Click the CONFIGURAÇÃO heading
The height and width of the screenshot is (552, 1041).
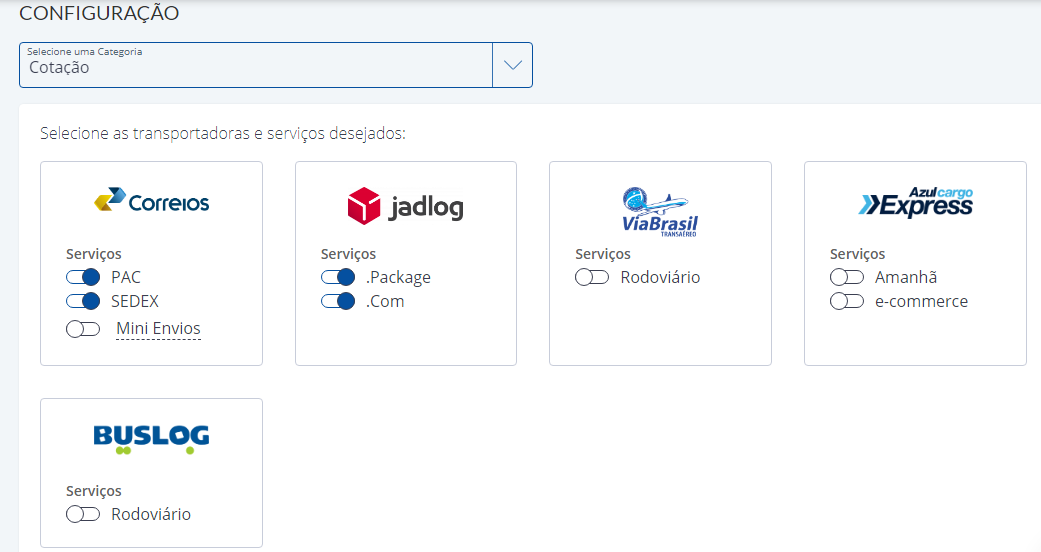click(x=99, y=13)
